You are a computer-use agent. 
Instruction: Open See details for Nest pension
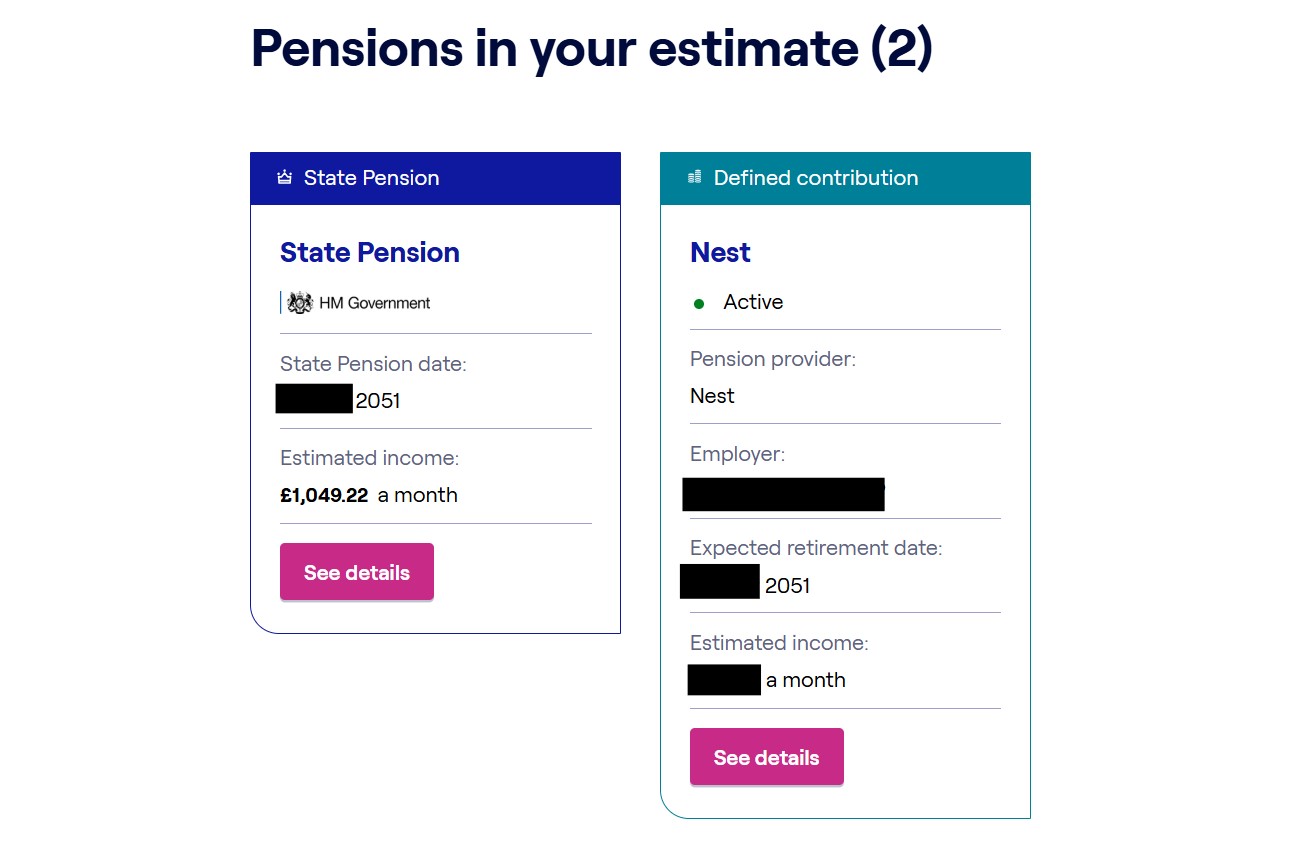tap(767, 757)
